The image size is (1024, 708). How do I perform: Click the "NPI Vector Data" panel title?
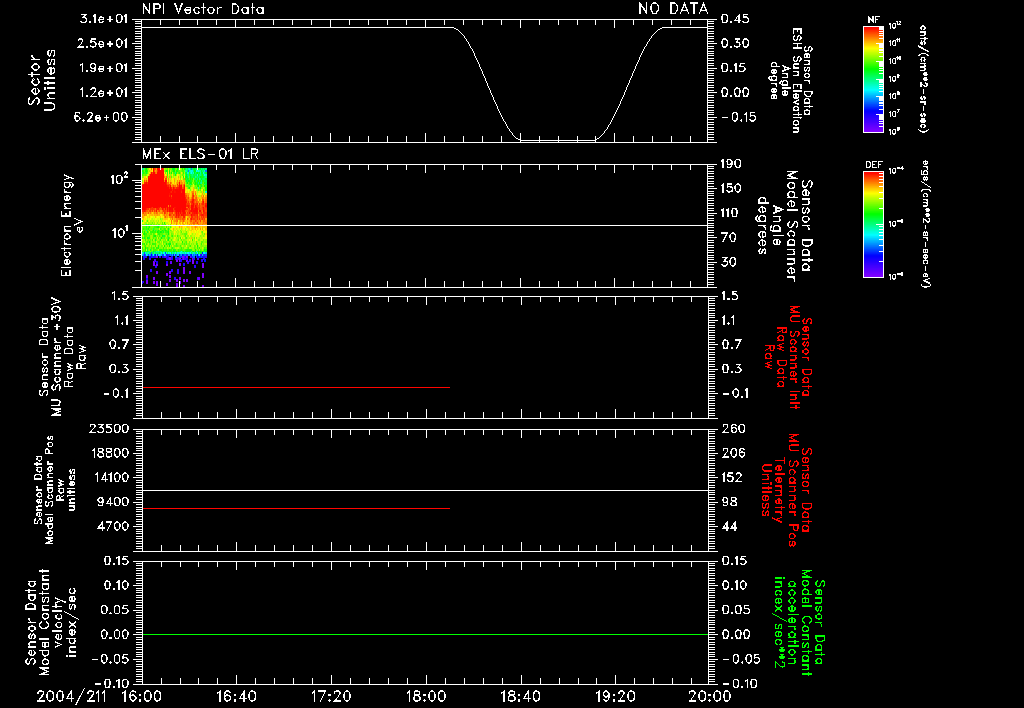coord(203,9)
